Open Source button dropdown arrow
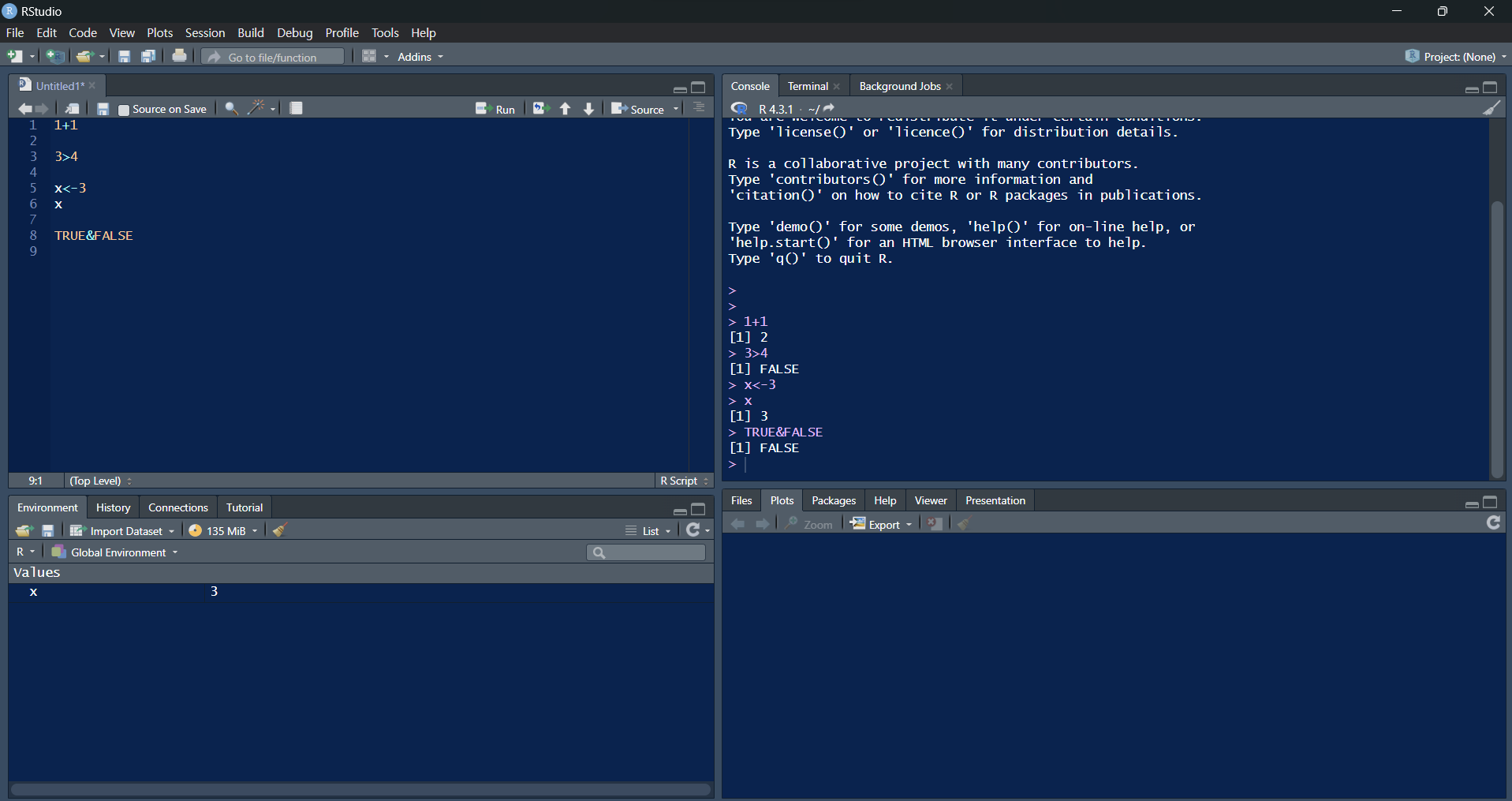This screenshot has height=801, width=1512. point(676,109)
